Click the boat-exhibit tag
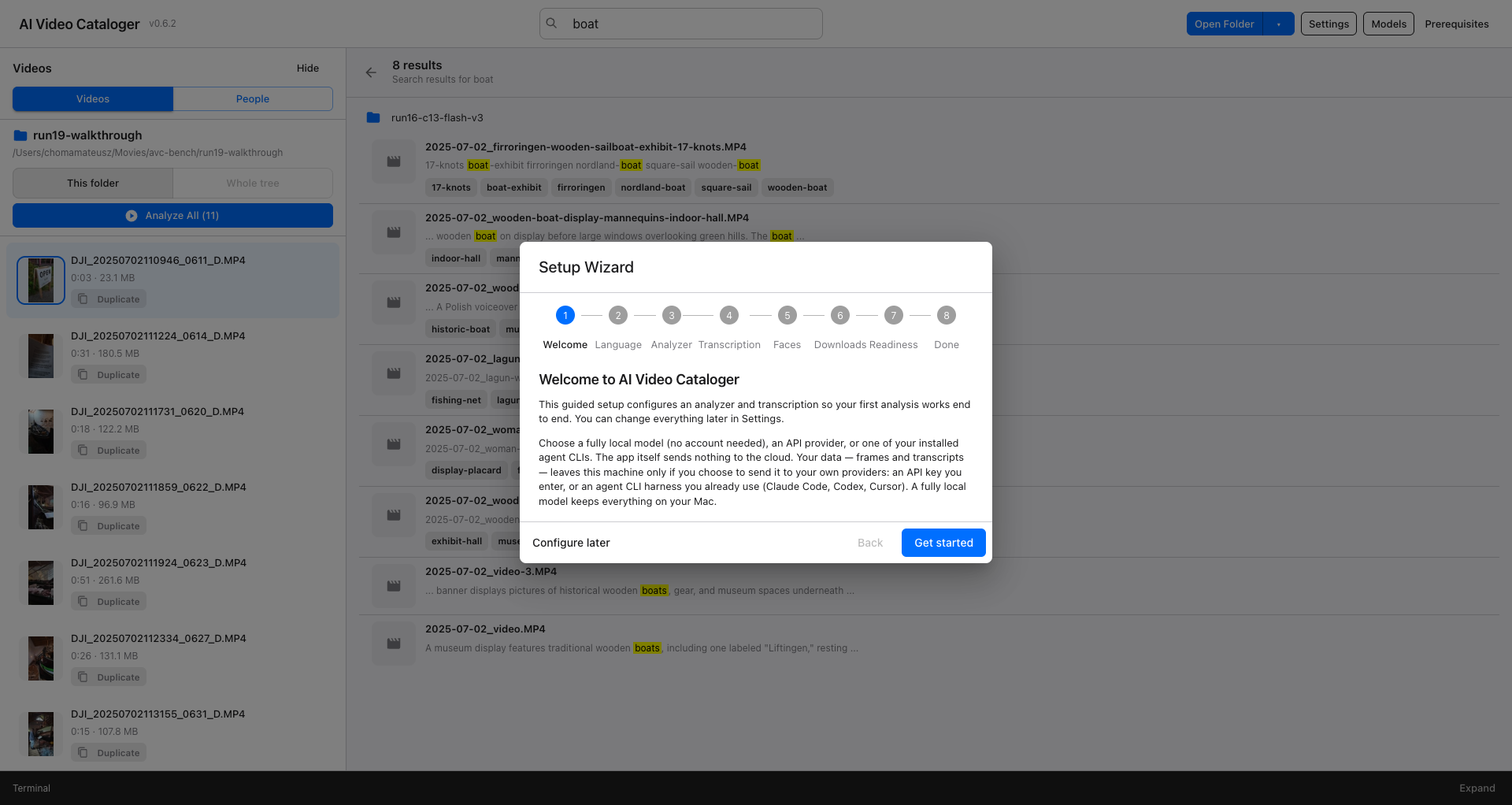 click(514, 188)
